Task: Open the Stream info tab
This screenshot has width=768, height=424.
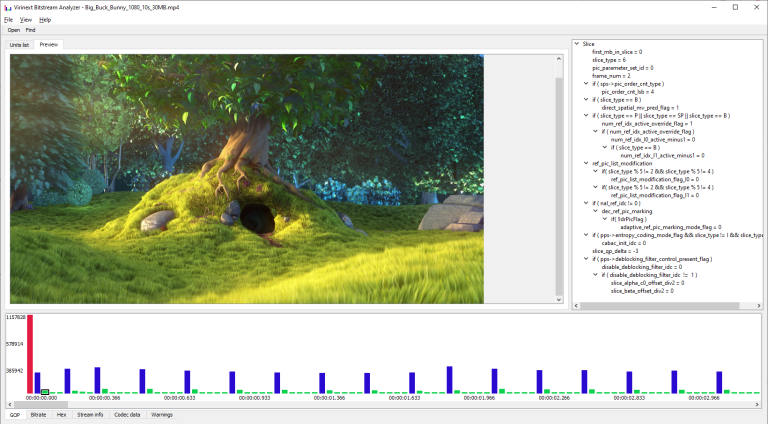Action: tap(90, 415)
